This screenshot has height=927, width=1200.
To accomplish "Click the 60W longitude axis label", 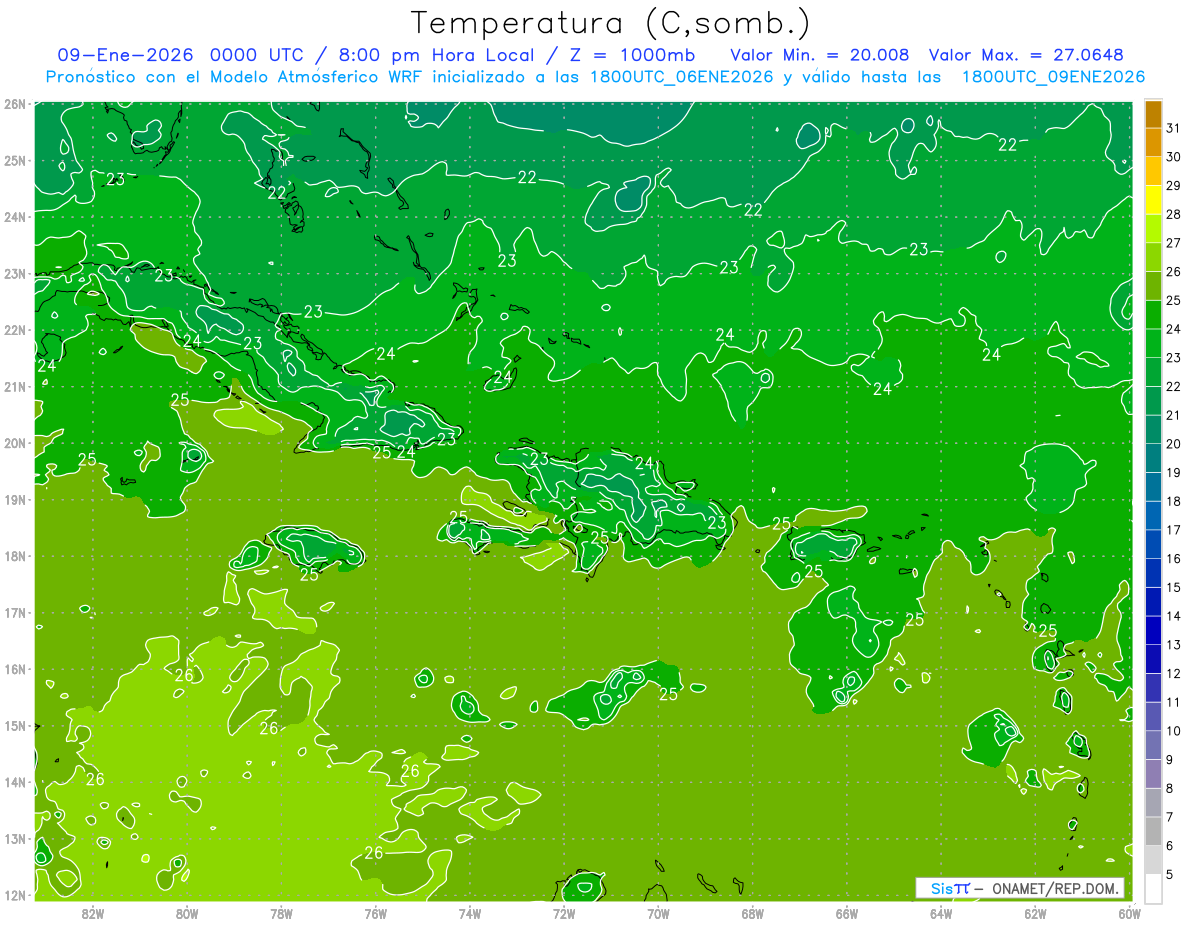I will pos(1130,913).
